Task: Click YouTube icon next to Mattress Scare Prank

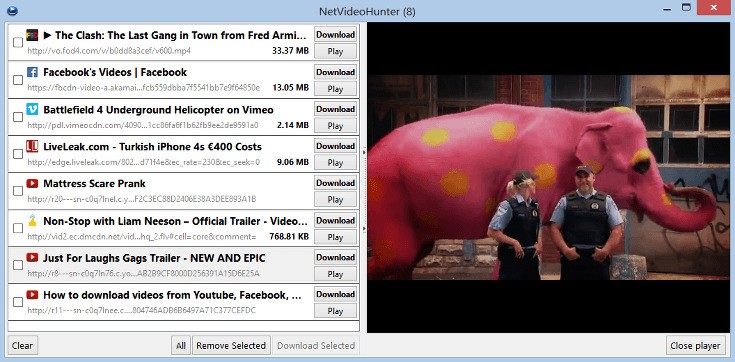Action: (32, 183)
